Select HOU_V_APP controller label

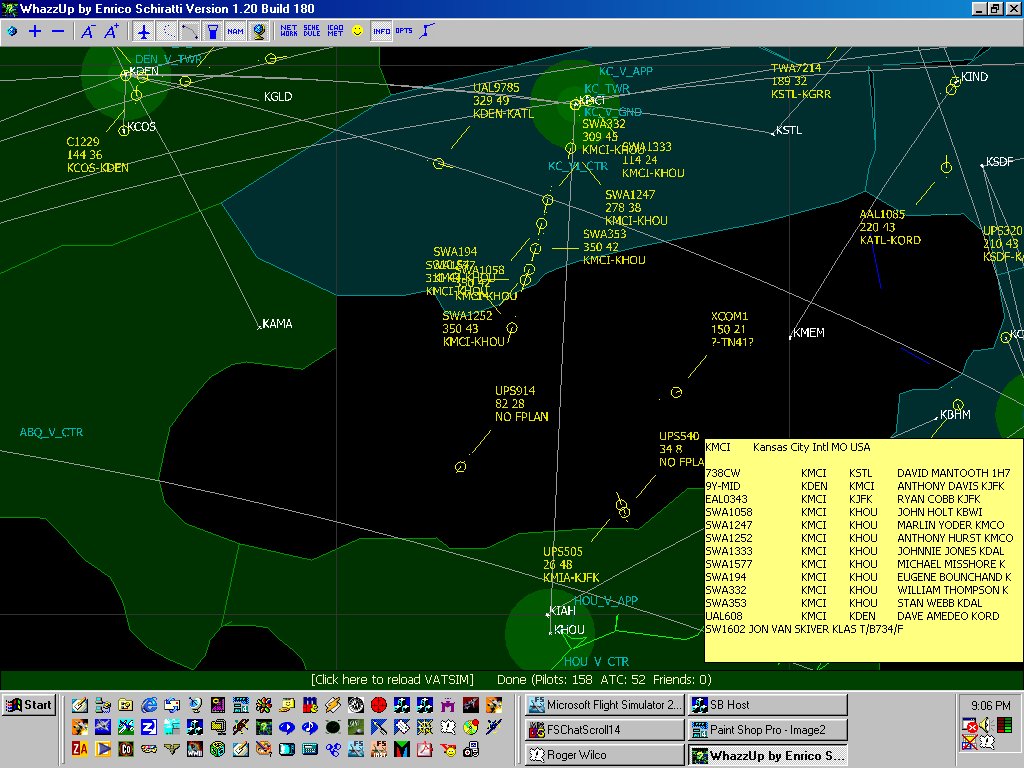(x=605, y=601)
